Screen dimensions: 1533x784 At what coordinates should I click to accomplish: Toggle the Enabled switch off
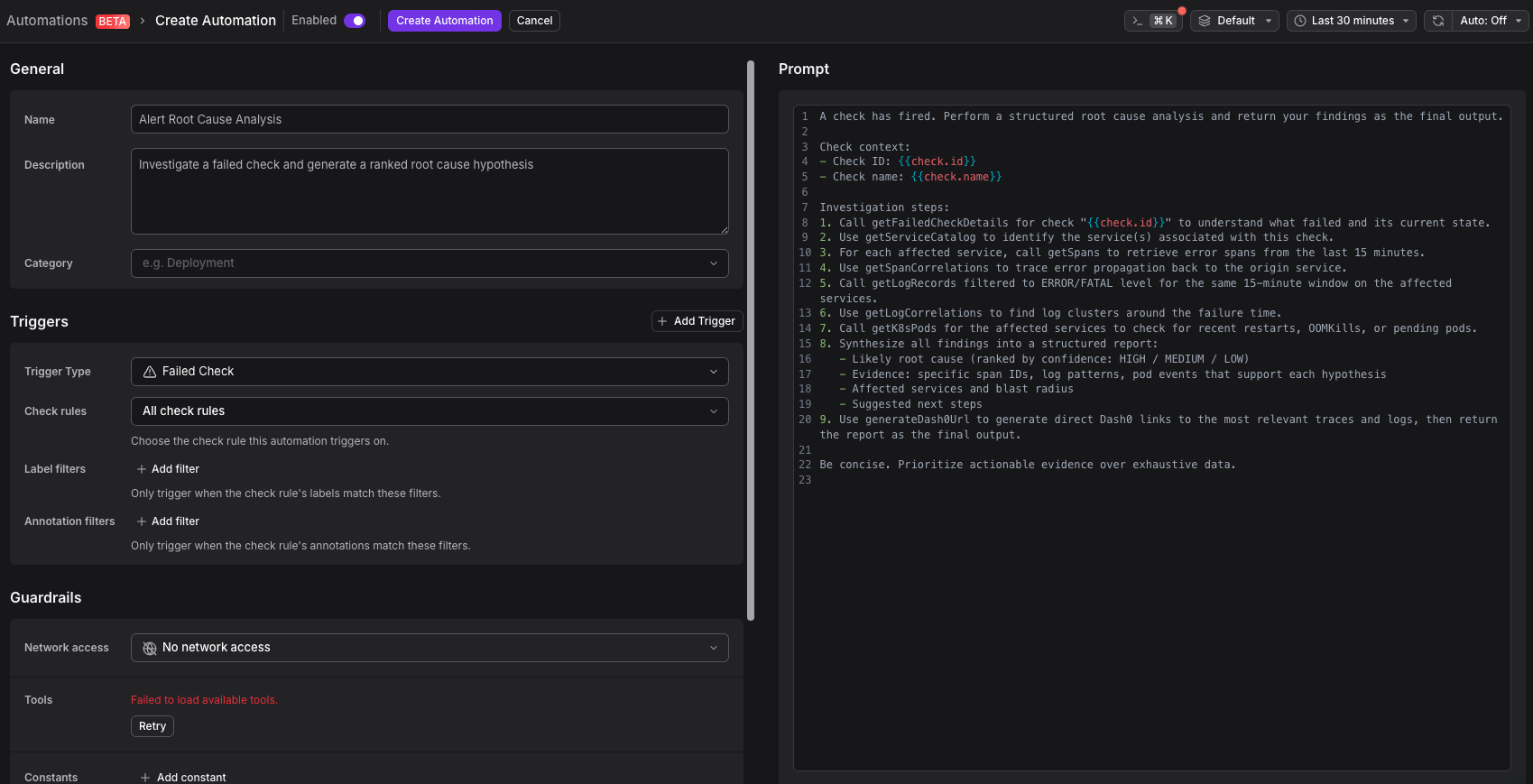pyautogui.click(x=355, y=21)
